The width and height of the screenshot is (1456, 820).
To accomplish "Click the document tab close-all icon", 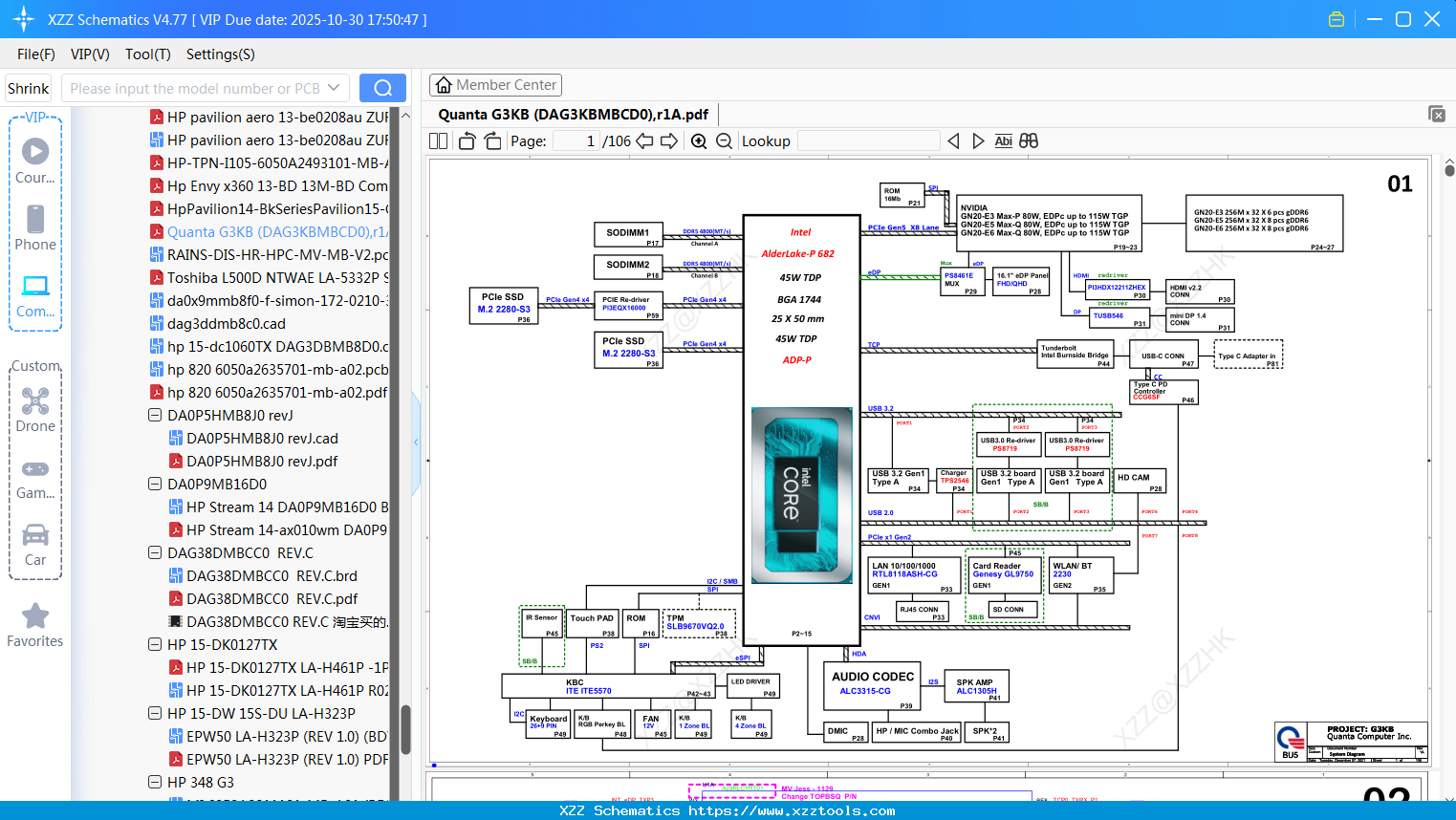I will click(1437, 114).
